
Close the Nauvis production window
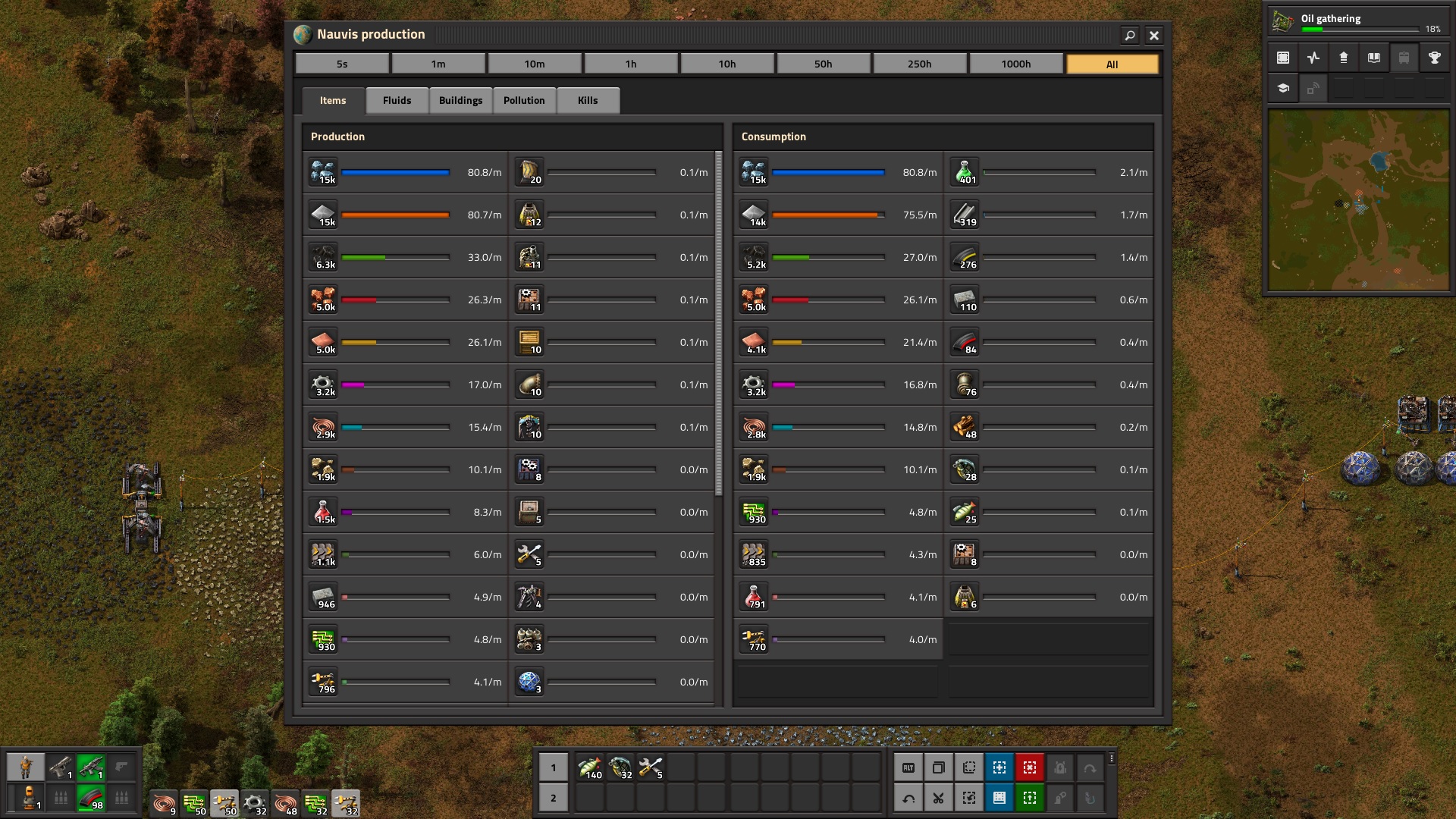pos(1153,35)
